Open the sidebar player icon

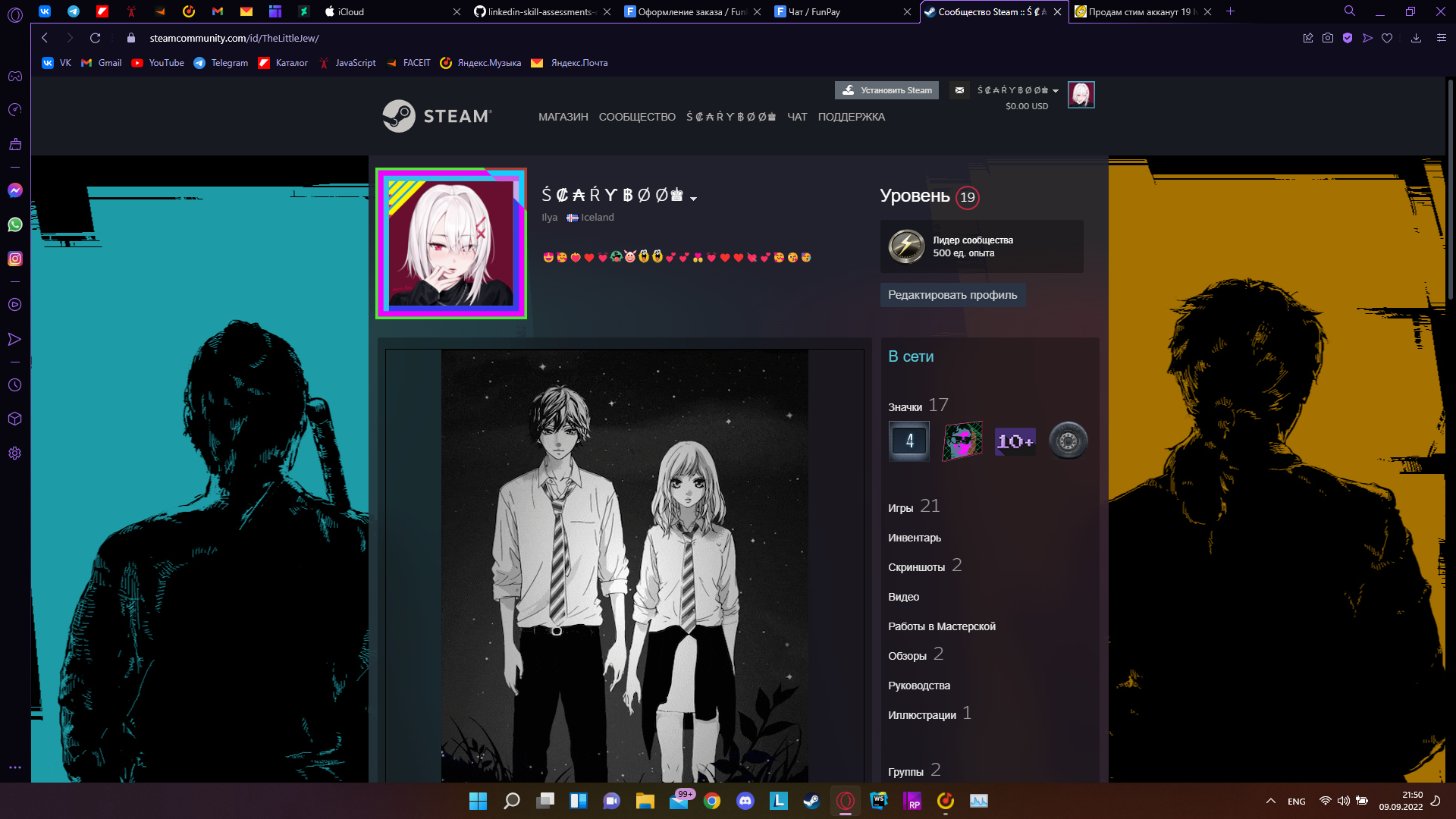[14, 305]
